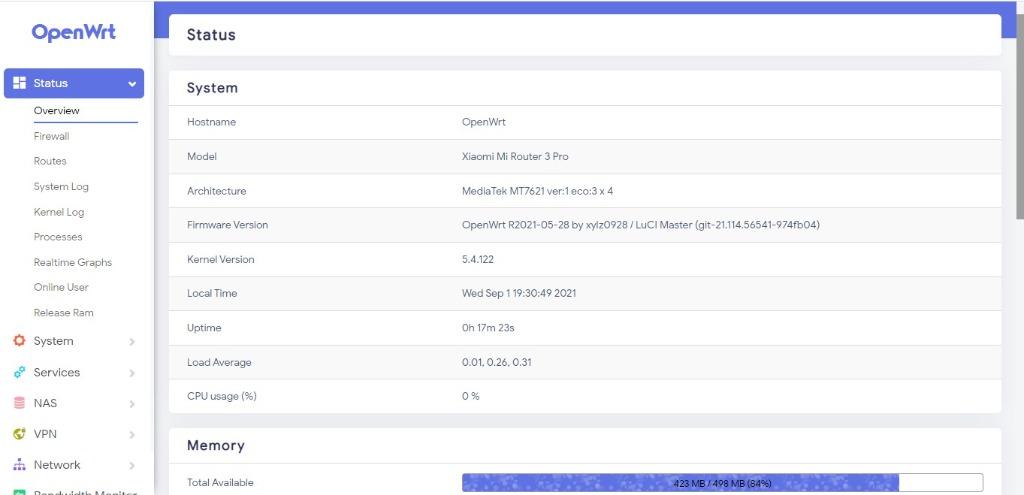Click the Services icon in sidebar

pyautogui.click(x=19, y=372)
